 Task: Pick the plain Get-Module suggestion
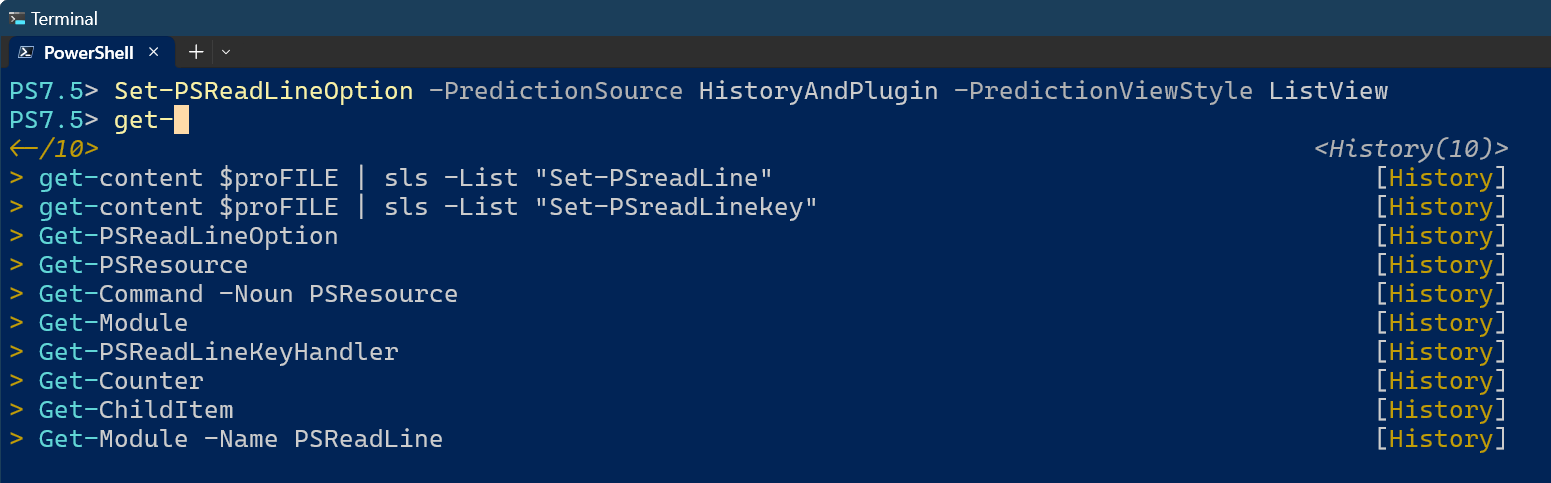(113, 323)
